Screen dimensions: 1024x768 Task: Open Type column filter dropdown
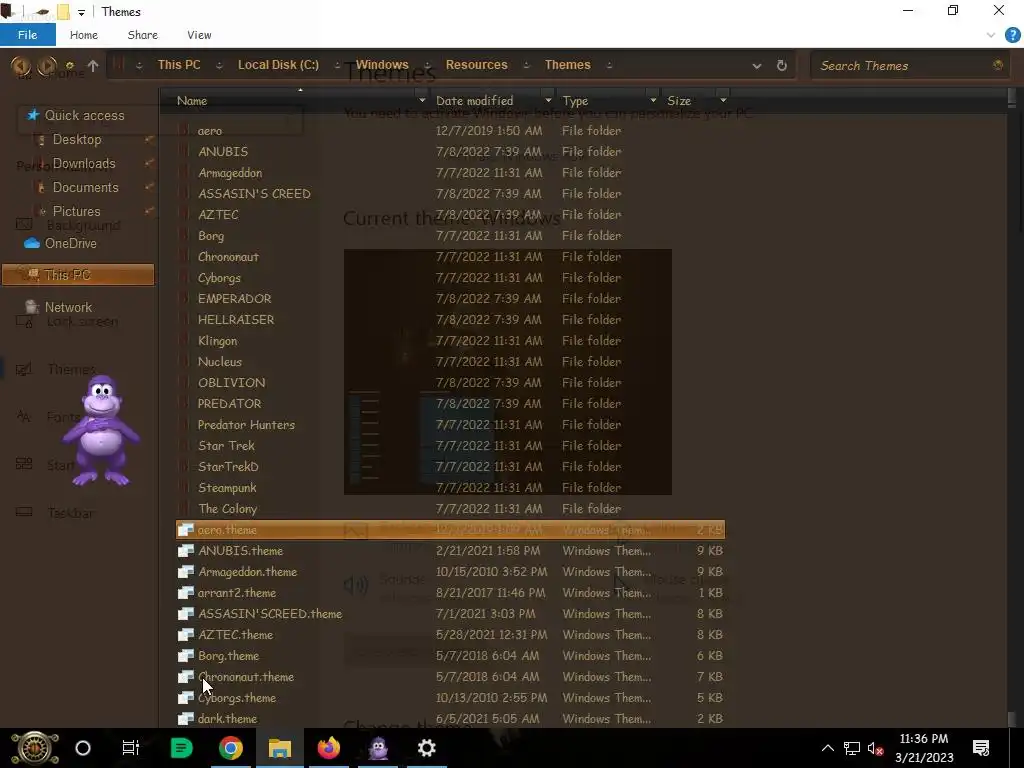pyautogui.click(x=653, y=101)
